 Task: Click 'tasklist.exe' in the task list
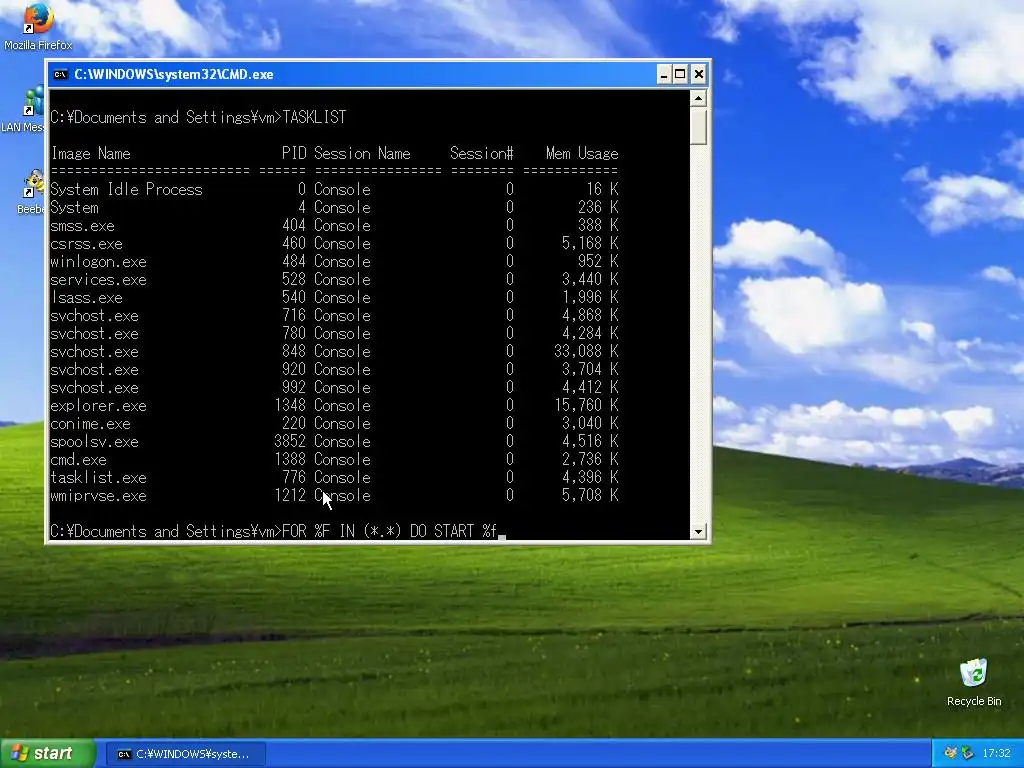pyautogui.click(x=99, y=477)
